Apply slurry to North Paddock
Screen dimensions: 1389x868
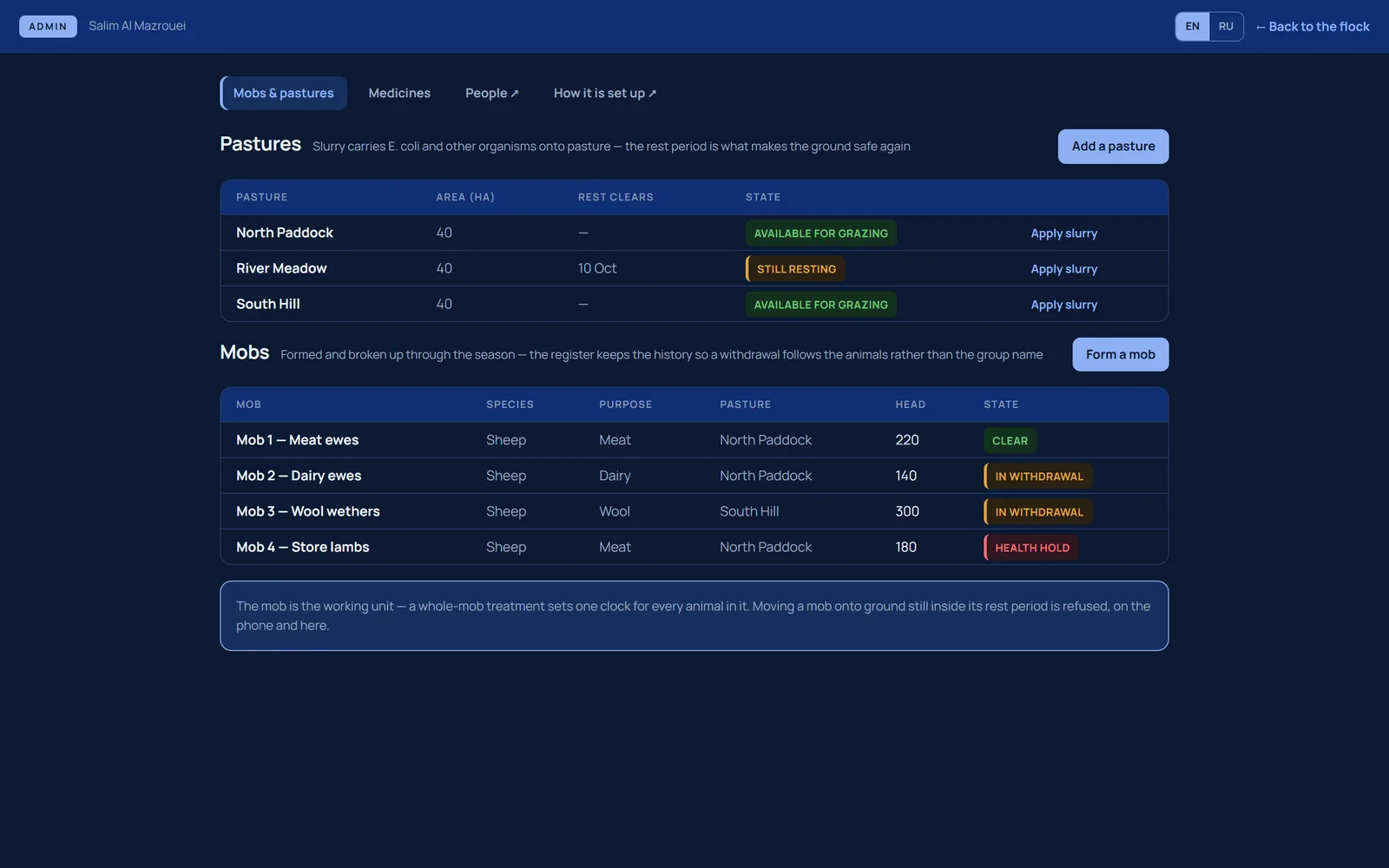point(1063,233)
